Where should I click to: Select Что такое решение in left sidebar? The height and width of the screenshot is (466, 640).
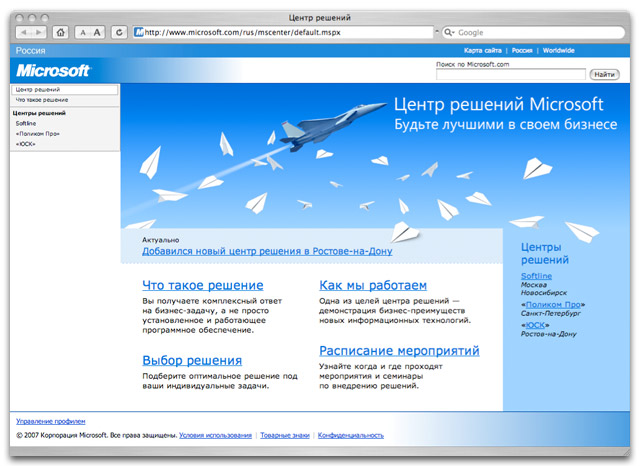[42, 100]
